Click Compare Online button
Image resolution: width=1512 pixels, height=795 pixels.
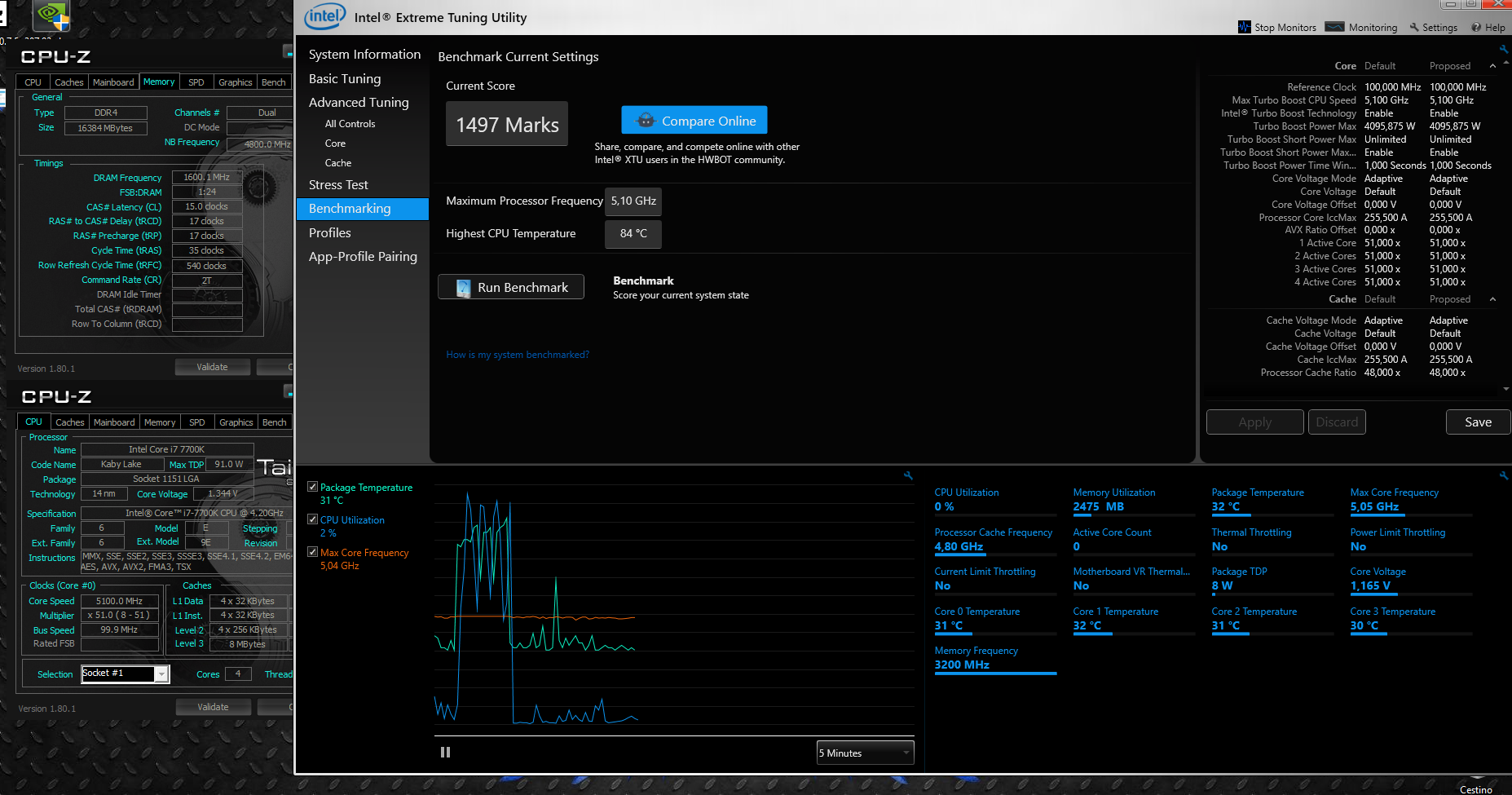pyautogui.click(x=694, y=121)
